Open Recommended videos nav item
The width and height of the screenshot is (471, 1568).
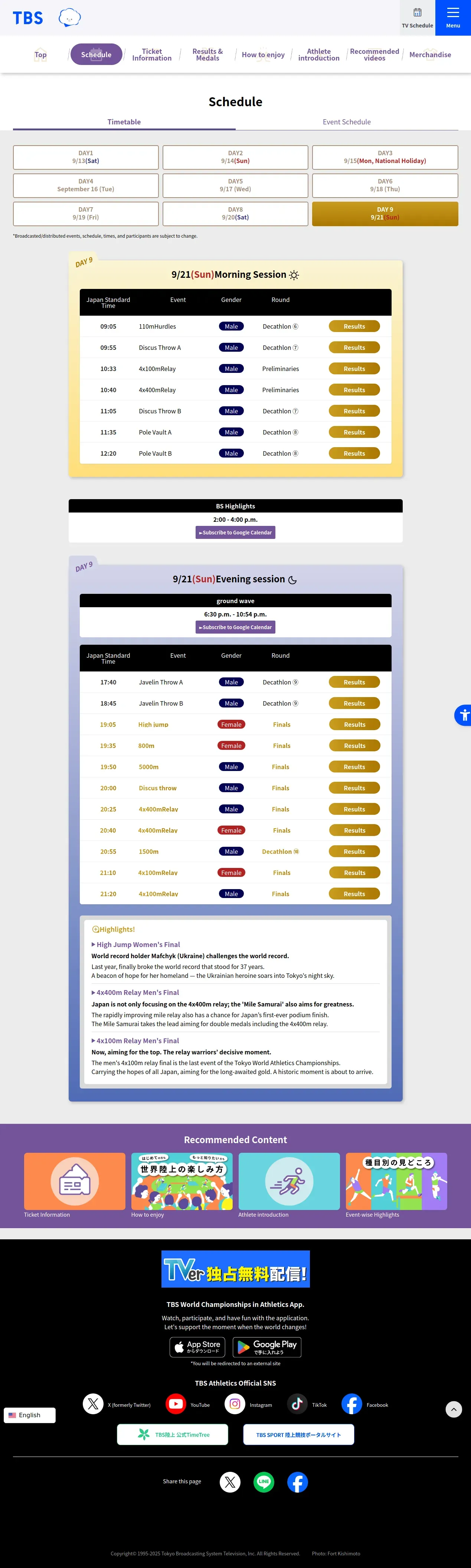pyautogui.click(x=374, y=55)
